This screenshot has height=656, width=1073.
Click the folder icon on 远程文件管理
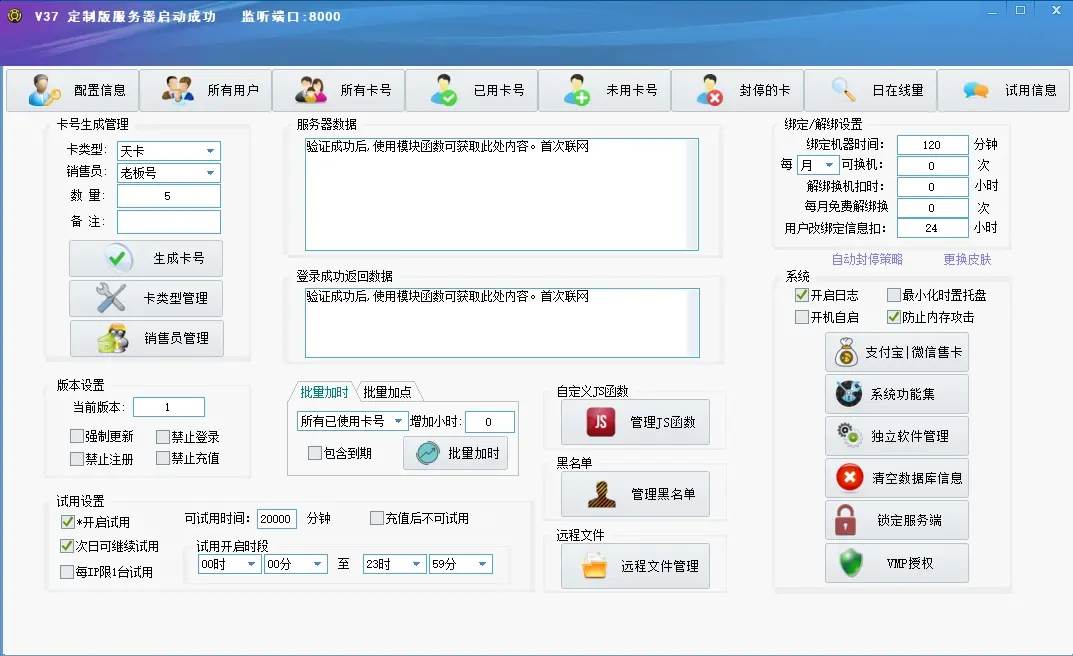pos(594,566)
